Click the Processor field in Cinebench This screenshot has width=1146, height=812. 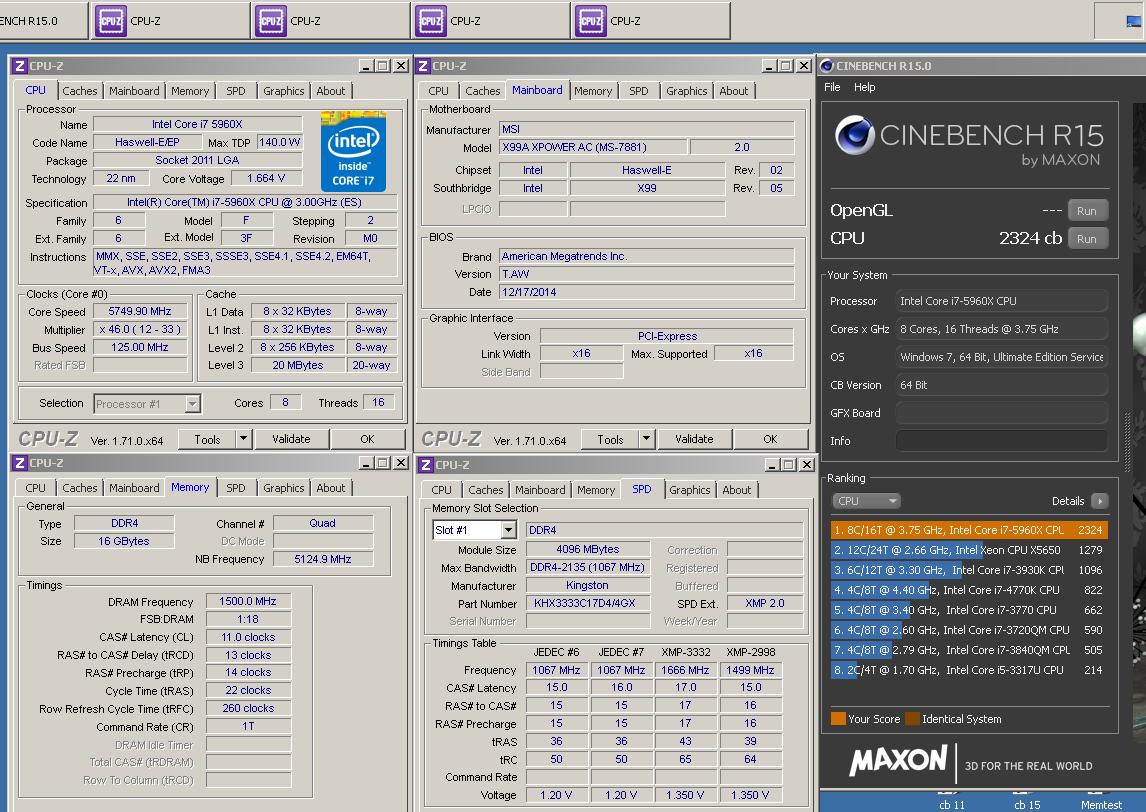1001,301
